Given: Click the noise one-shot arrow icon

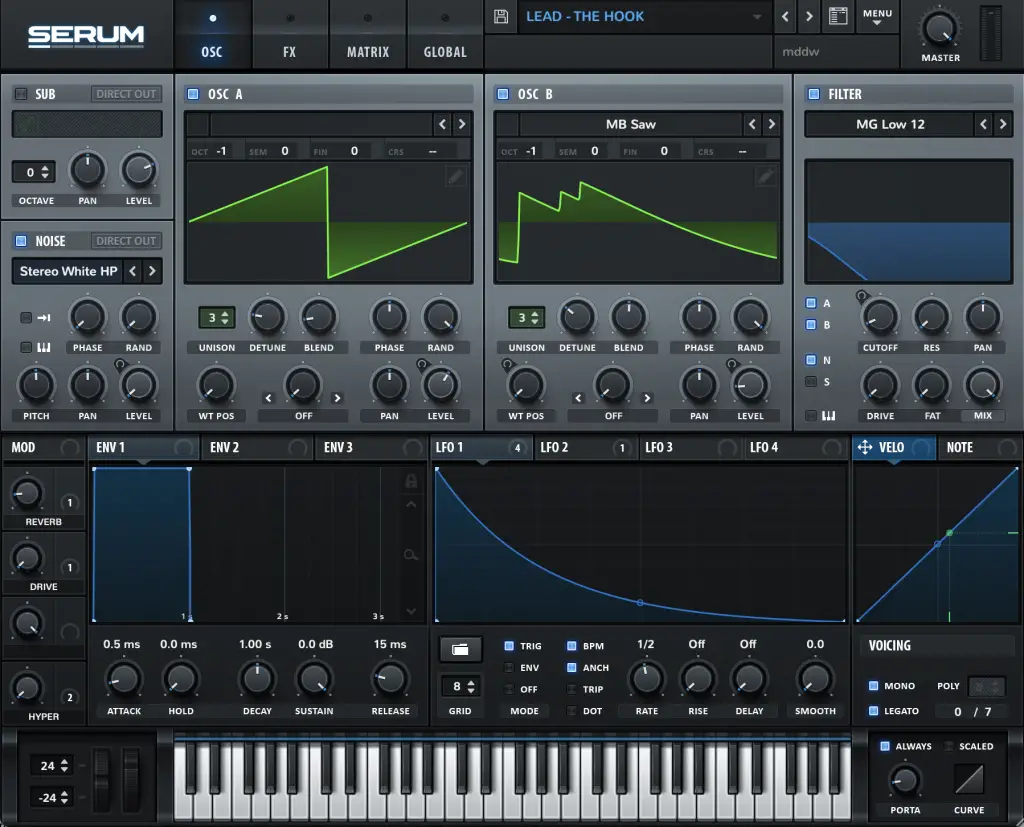Looking at the screenshot, I should (x=44, y=318).
